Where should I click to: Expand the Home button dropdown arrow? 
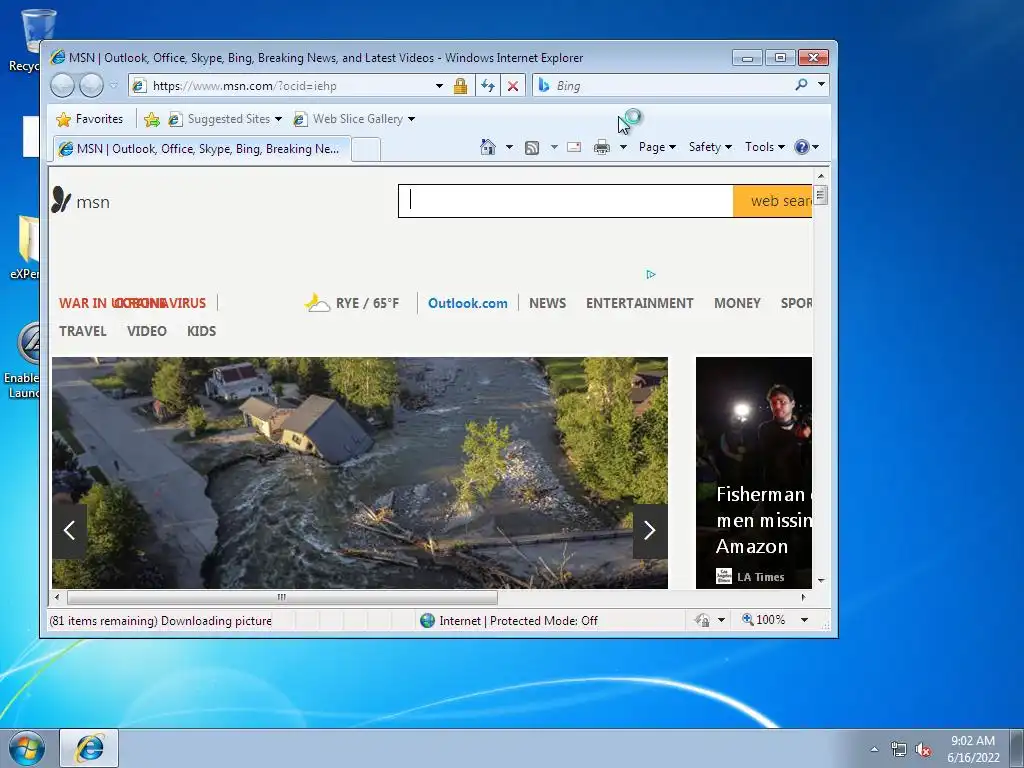pyautogui.click(x=509, y=147)
